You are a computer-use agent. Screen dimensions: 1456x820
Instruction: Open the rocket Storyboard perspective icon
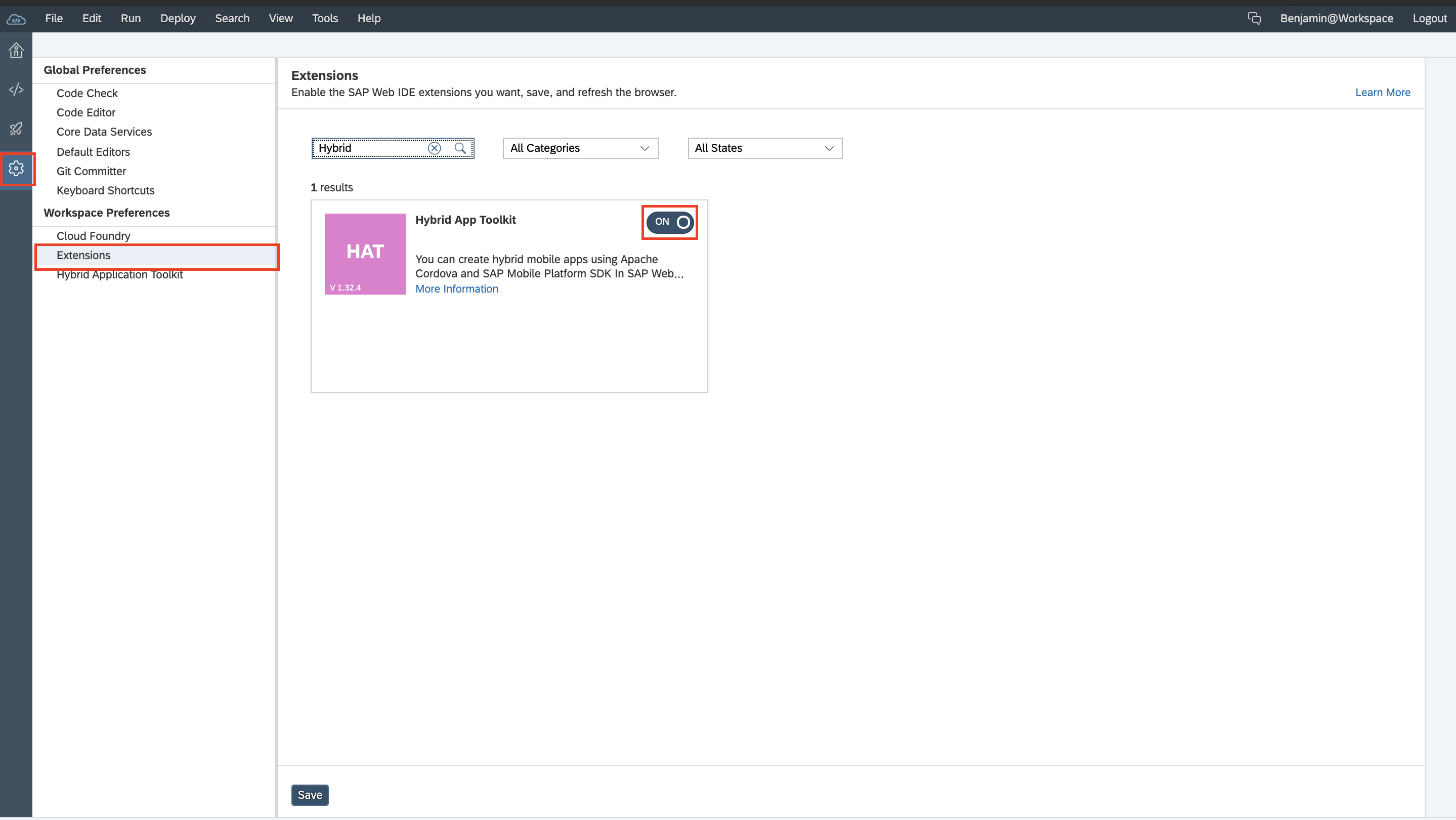click(x=16, y=129)
